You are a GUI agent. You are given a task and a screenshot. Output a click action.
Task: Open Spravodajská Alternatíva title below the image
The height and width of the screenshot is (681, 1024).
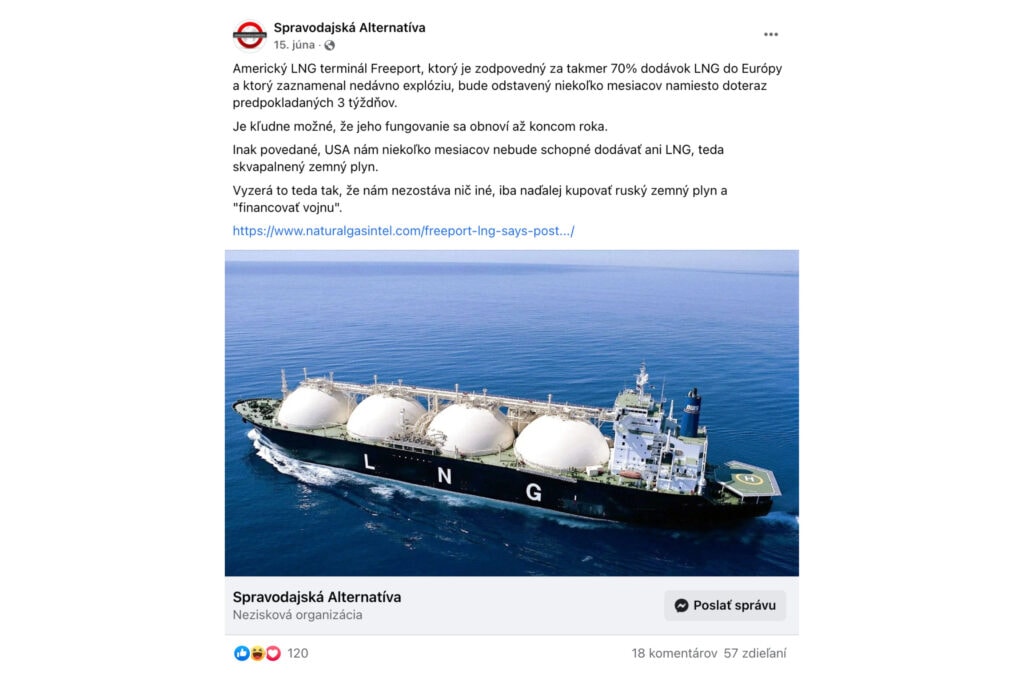pos(317,597)
